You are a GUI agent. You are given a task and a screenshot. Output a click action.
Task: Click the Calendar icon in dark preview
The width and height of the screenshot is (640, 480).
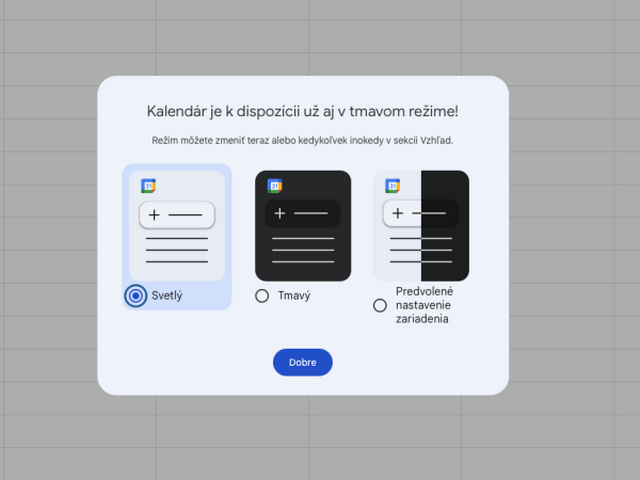(275, 186)
